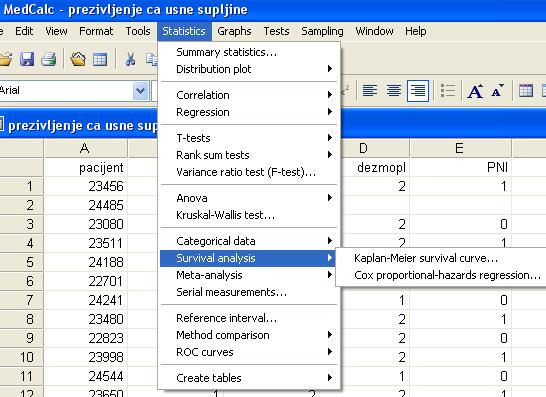546x397 pixels.
Task: Open the Tests menu
Action: 276,31
